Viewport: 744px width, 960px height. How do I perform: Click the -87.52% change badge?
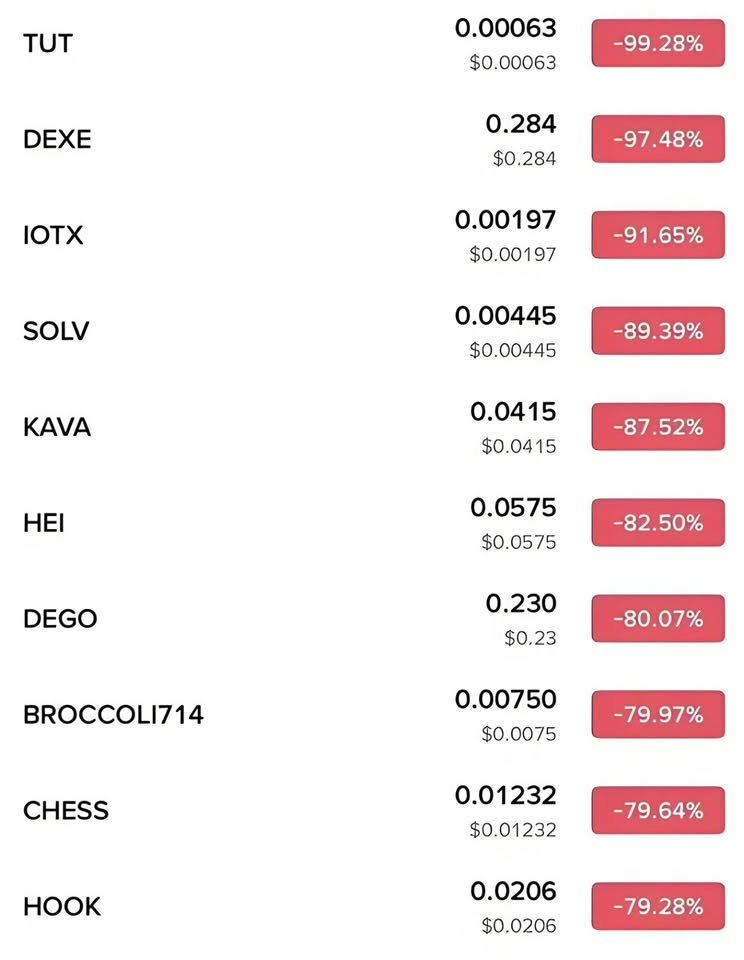(658, 427)
